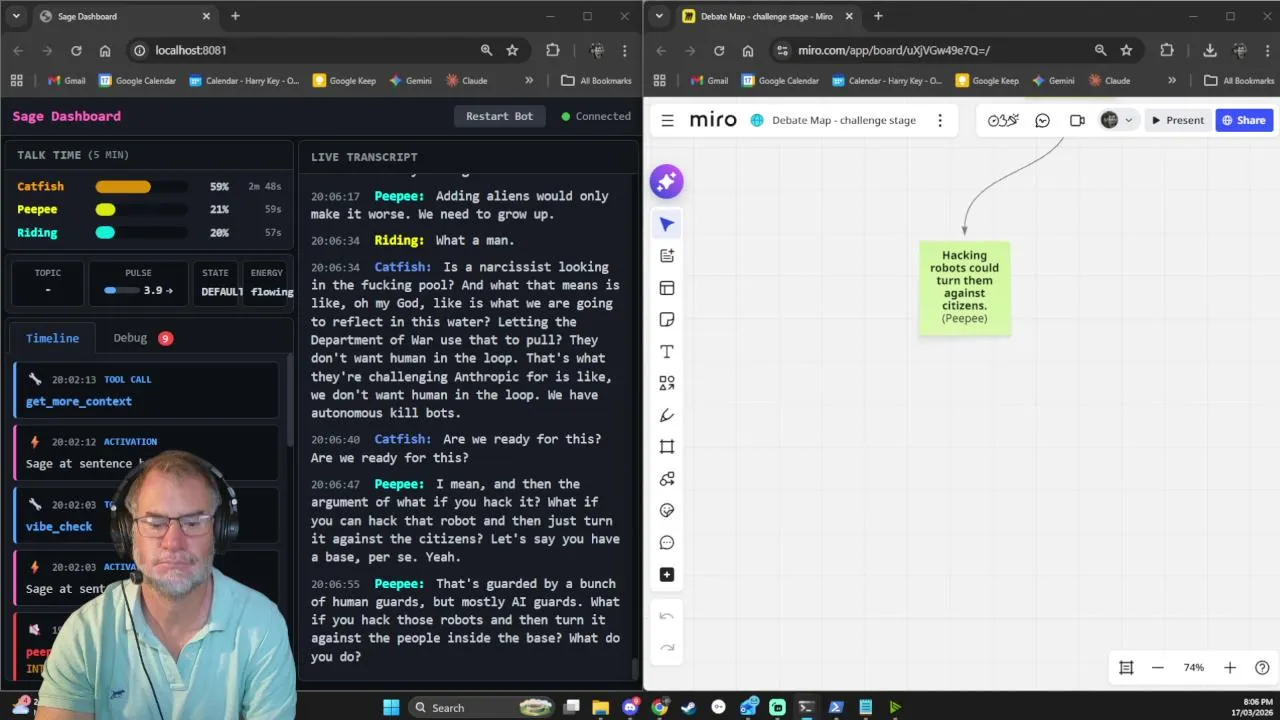Open the Miro help question mark
Image resolution: width=1280 pixels, height=720 pixels.
pos(1262,668)
